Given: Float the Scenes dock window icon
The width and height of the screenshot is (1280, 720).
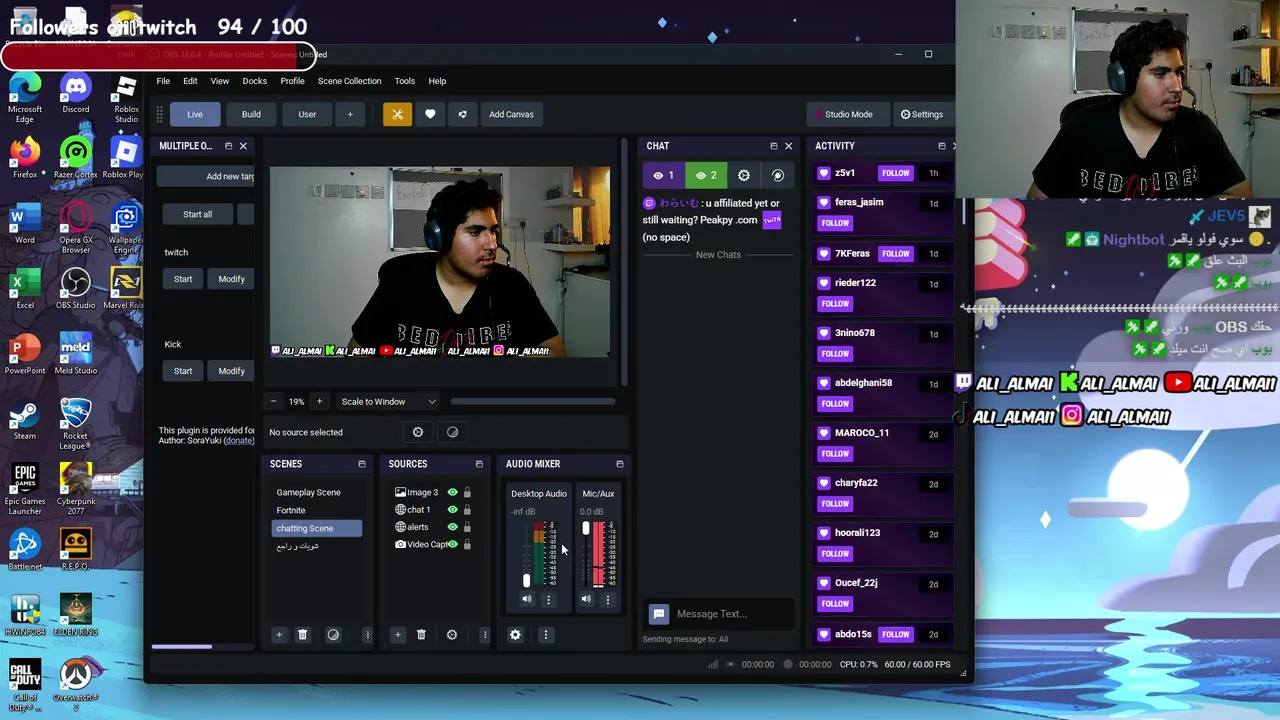Looking at the screenshot, I should [362, 464].
